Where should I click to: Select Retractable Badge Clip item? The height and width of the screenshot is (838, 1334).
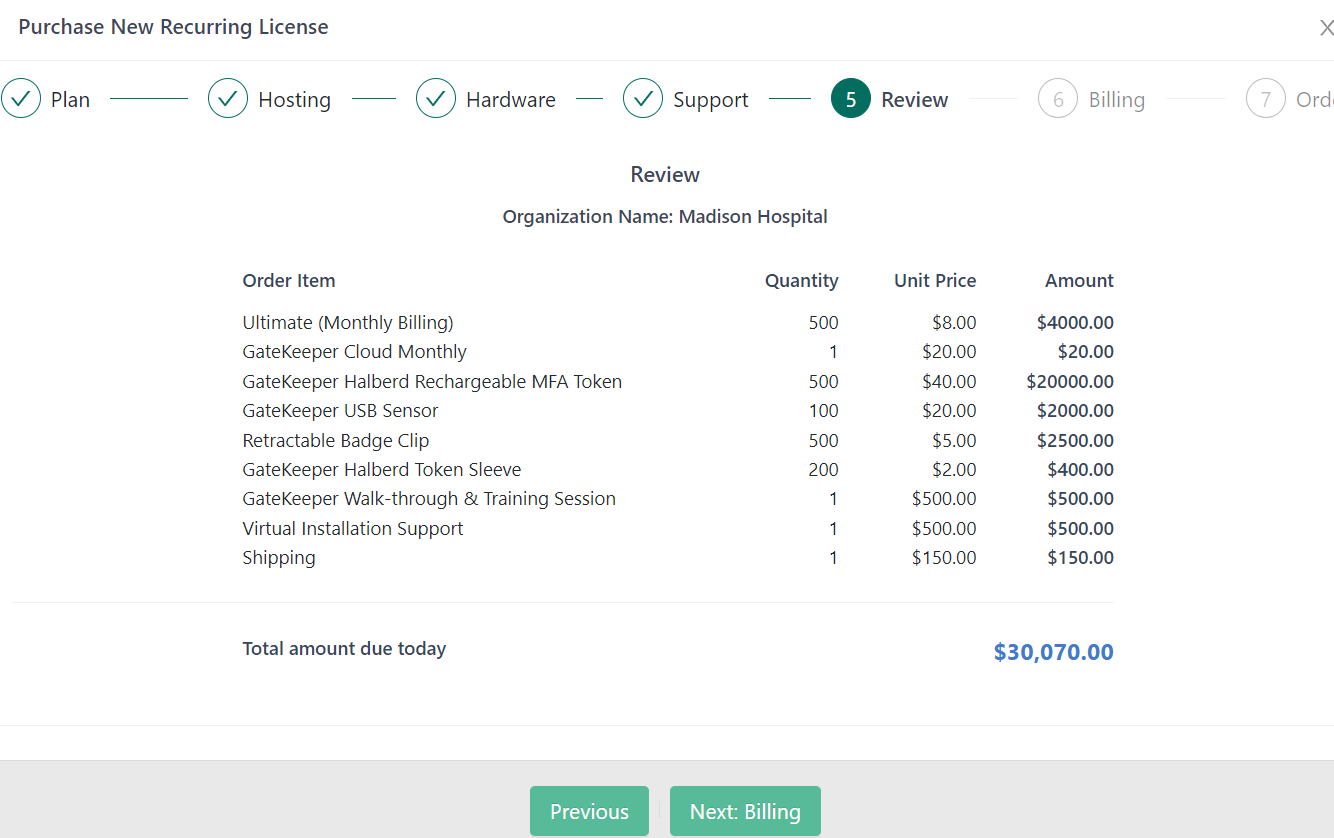pyautogui.click(x=335, y=441)
